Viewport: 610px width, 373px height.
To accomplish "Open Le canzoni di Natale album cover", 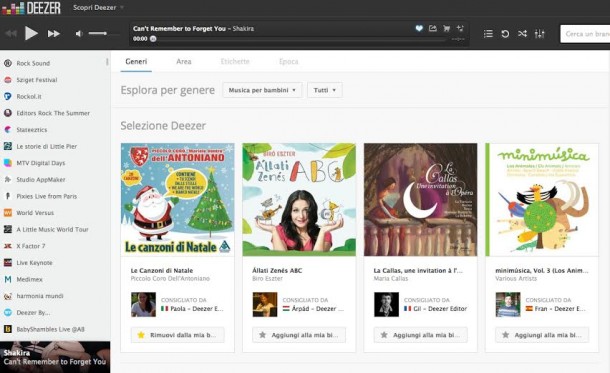I will pos(177,200).
